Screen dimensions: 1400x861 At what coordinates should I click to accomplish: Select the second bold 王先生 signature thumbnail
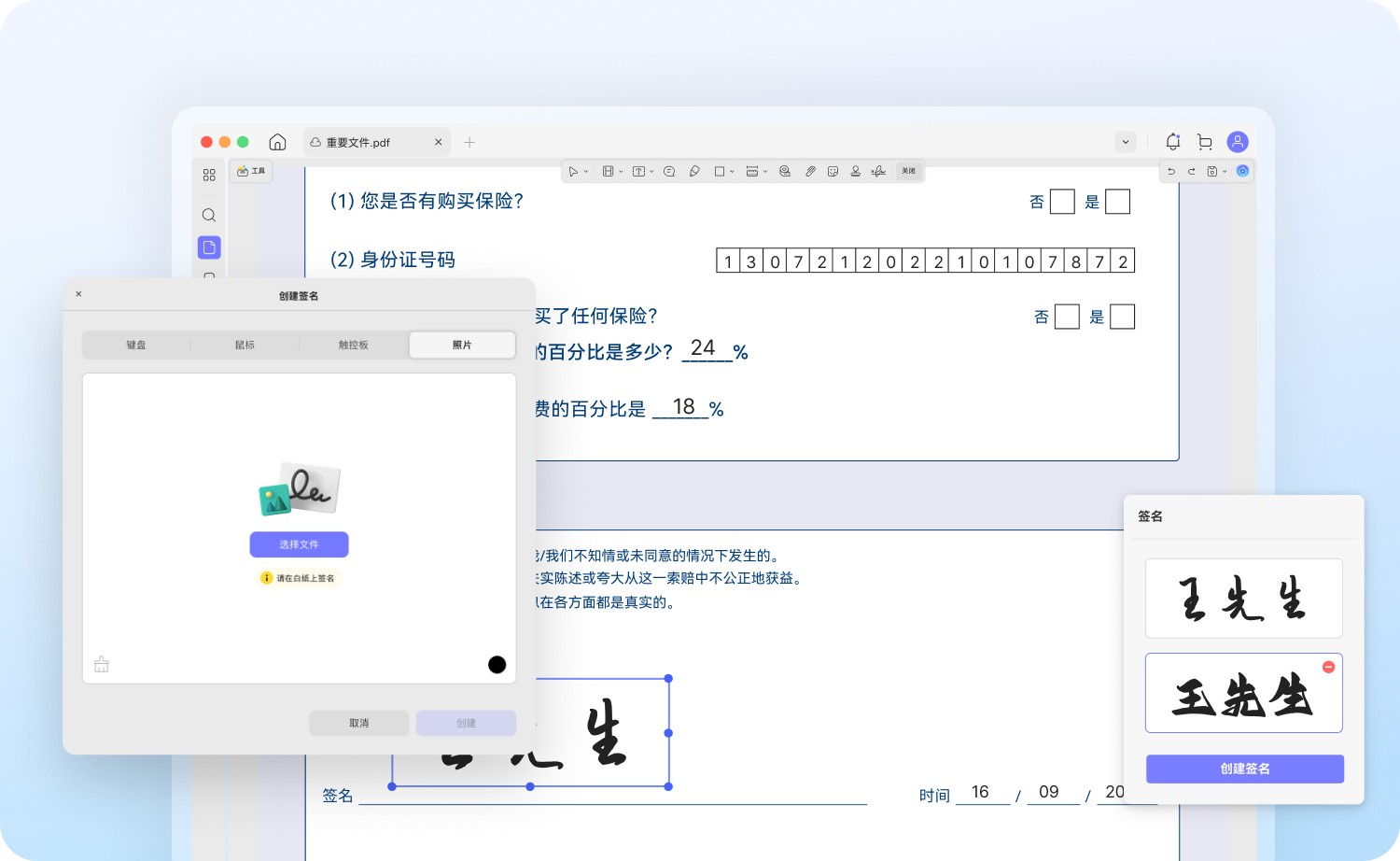point(1244,693)
